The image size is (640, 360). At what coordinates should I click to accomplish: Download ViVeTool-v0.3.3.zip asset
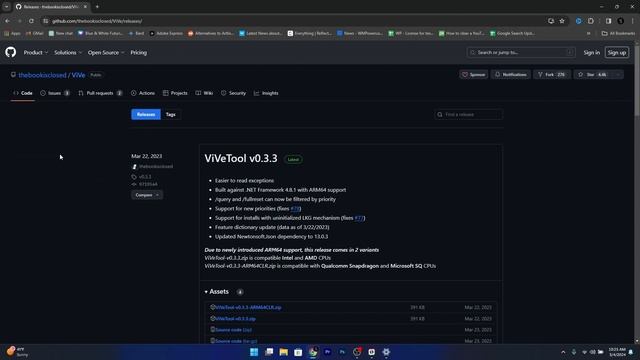point(236,319)
